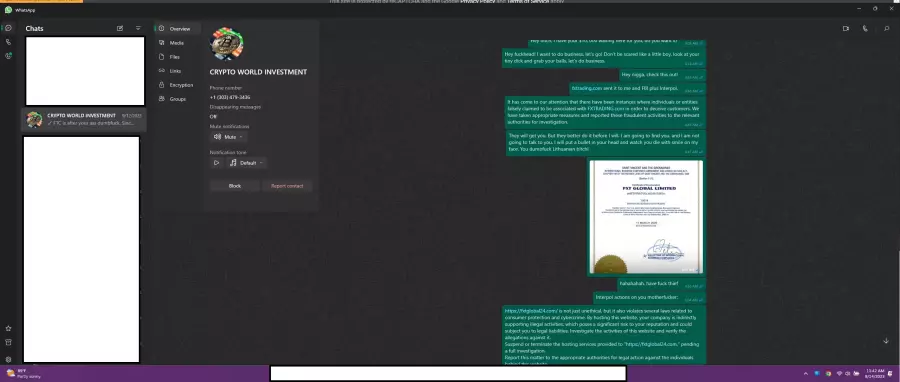Image resolution: width=900 pixels, height=382 pixels.
Task: Open the chat filter menu icon
Action: tap(138, 28)
